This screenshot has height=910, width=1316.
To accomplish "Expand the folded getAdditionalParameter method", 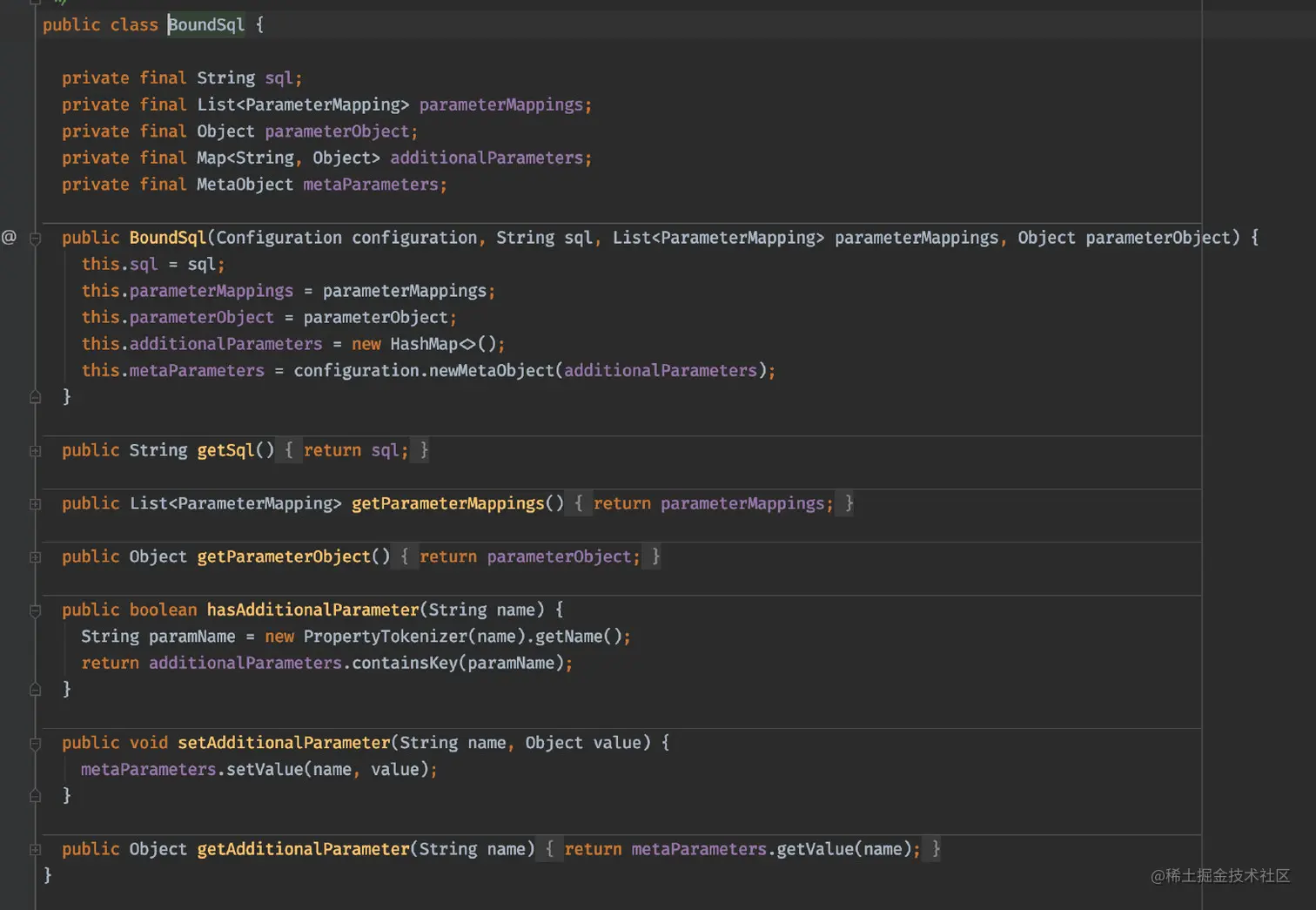I will coord(36,849).
